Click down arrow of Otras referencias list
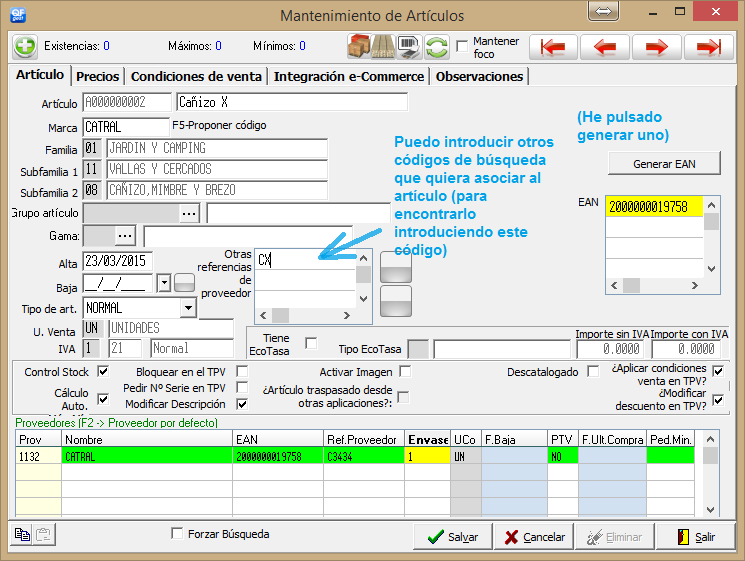The height and width of the screenshot is (561, 745). pyautogui.click(x=363, y=299)
